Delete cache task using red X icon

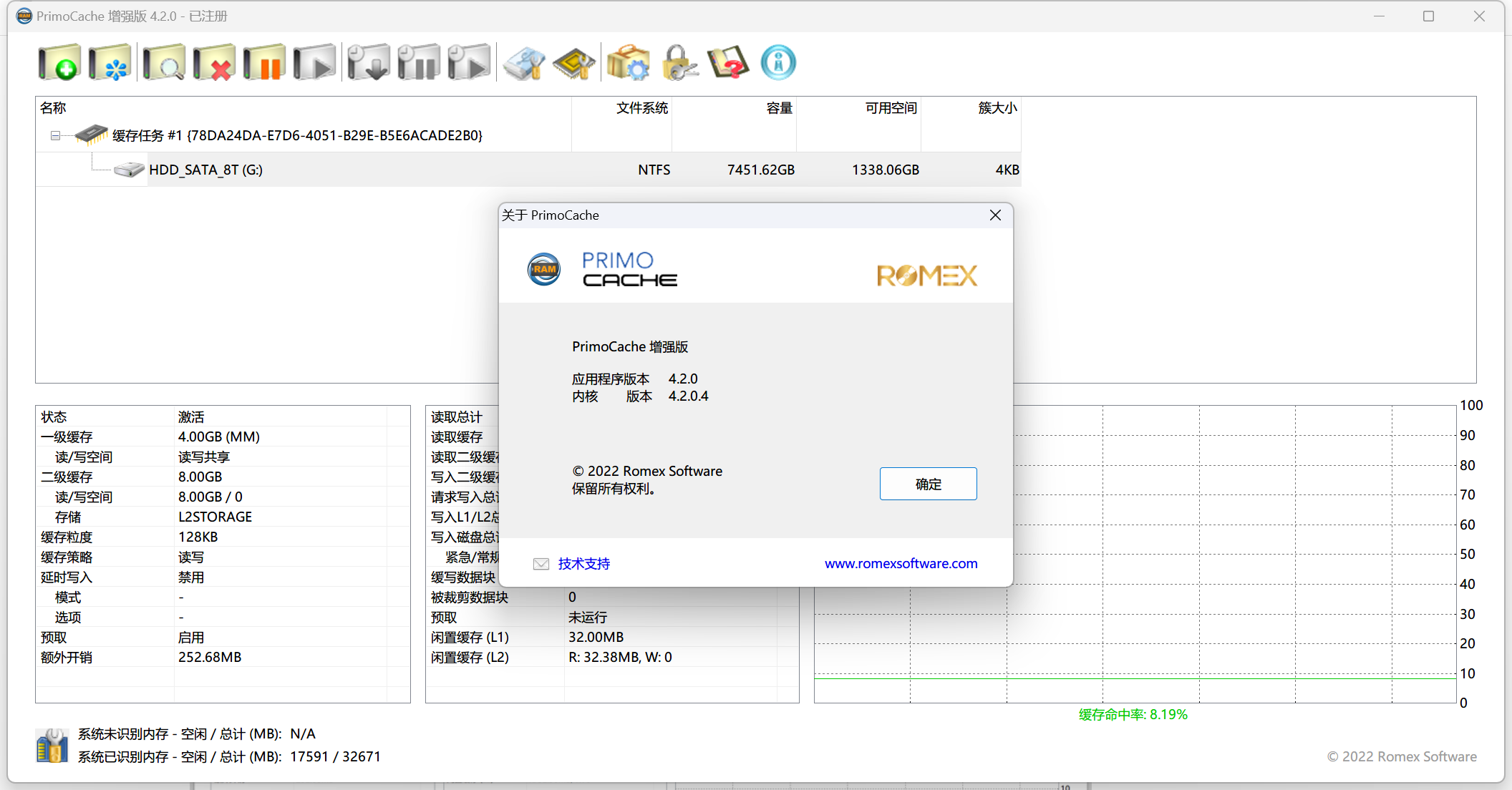pos(213,63)
